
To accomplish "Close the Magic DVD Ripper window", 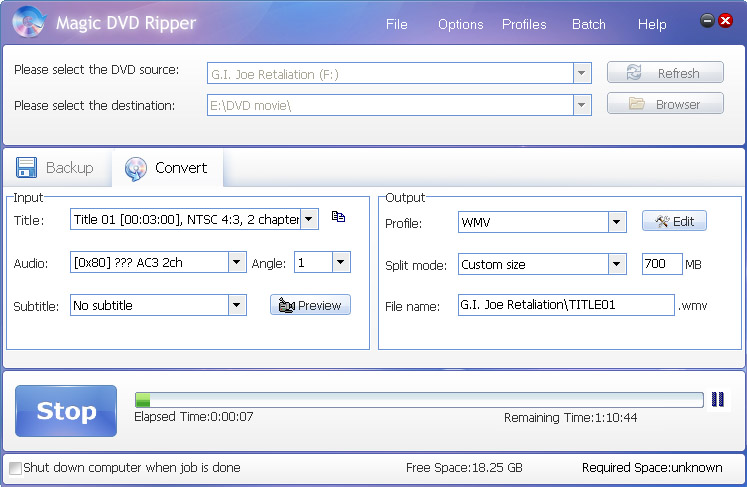I will (726, 20).
